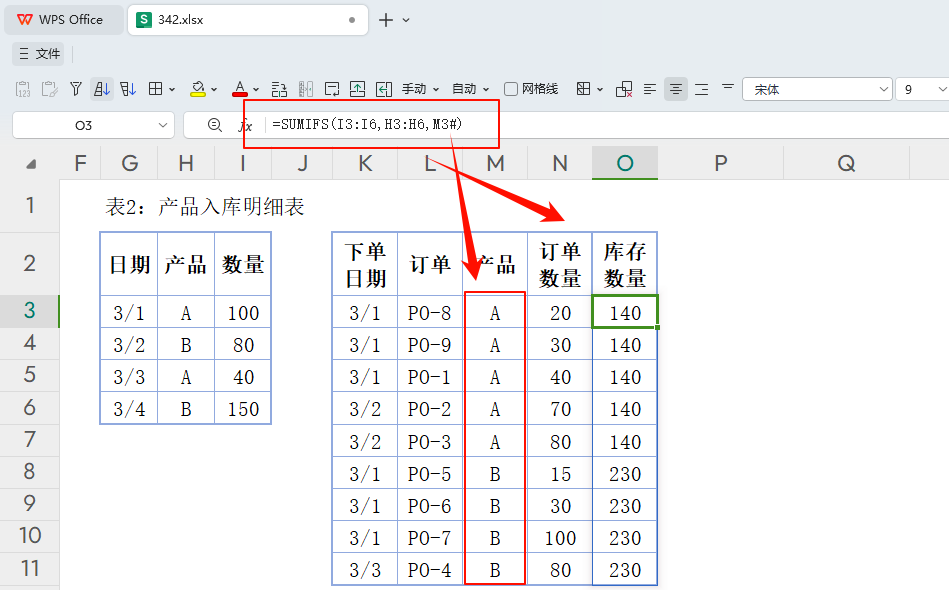This screenshot has height=590, width=949.
Task: Align text left
Action: [x=650, y=90]
